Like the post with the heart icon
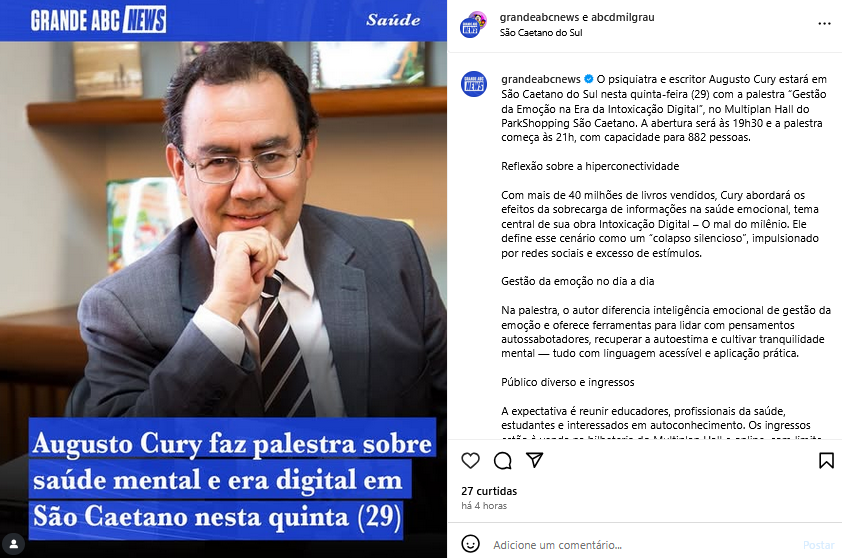This screenshot has width=842, height=558. (470, 460)
